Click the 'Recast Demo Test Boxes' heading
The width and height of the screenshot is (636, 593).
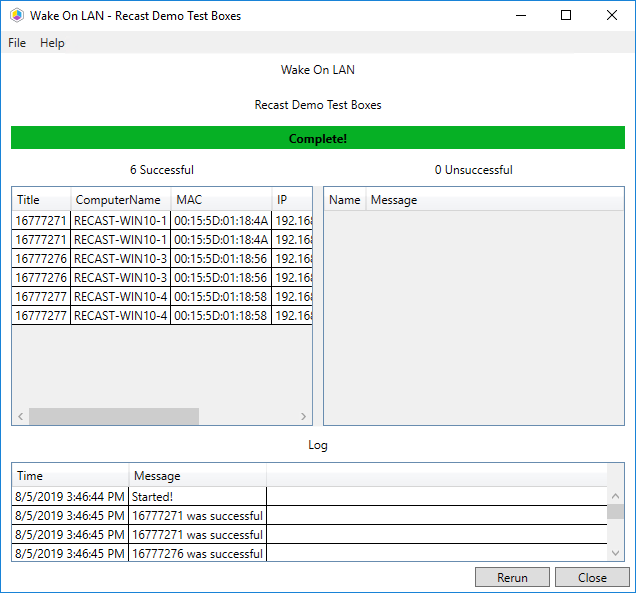[x=318, y=105]
